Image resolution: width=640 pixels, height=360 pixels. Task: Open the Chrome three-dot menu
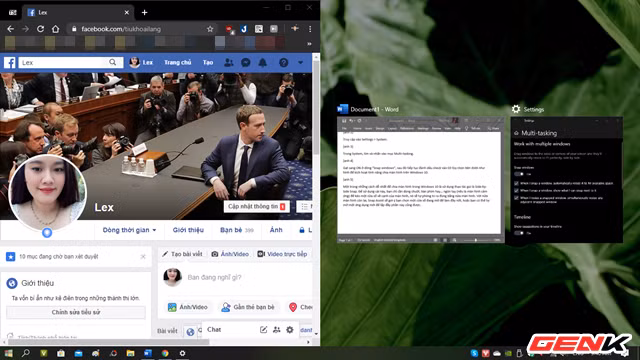(310, 29)
